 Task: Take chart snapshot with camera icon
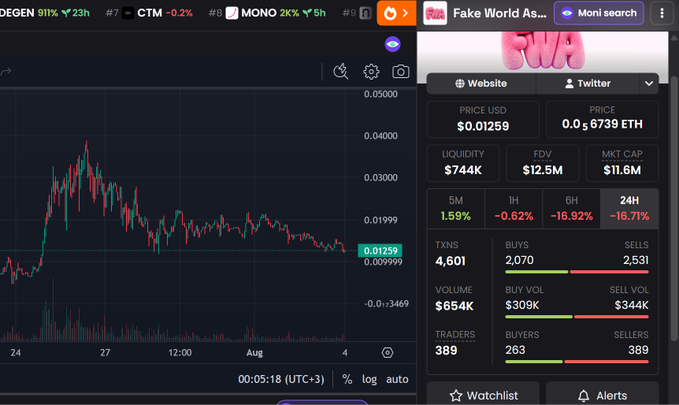[x=401, y=71]
